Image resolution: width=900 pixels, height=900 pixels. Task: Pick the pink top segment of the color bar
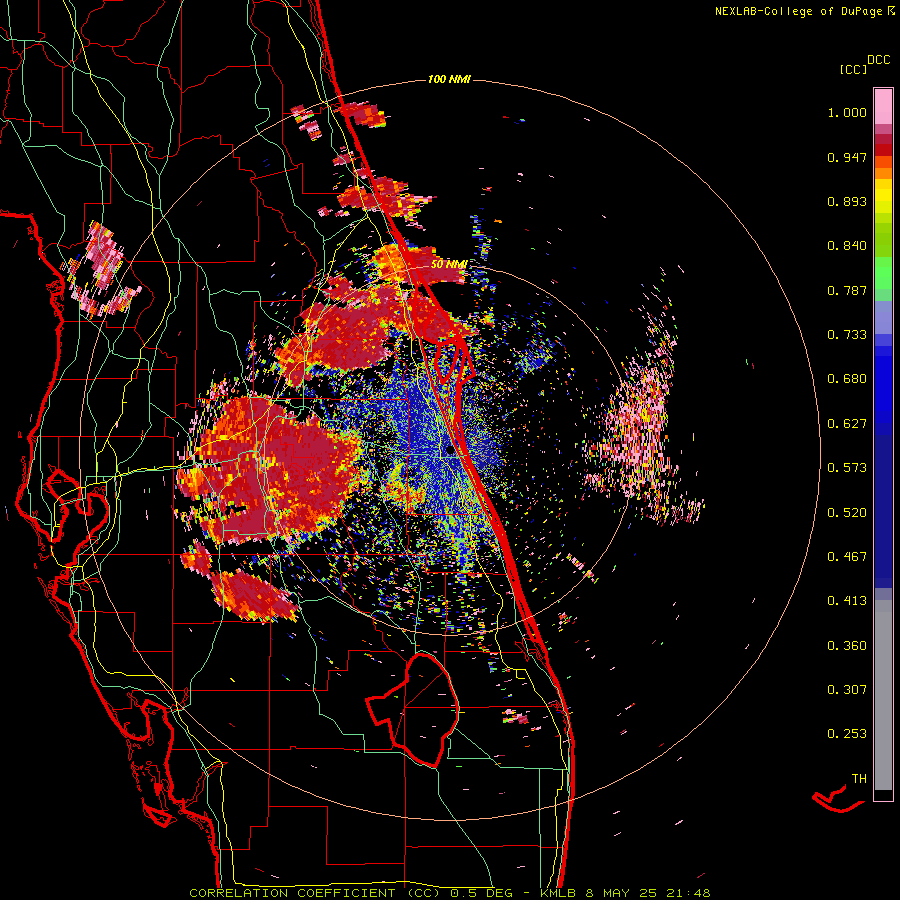[x=883, y=106]
